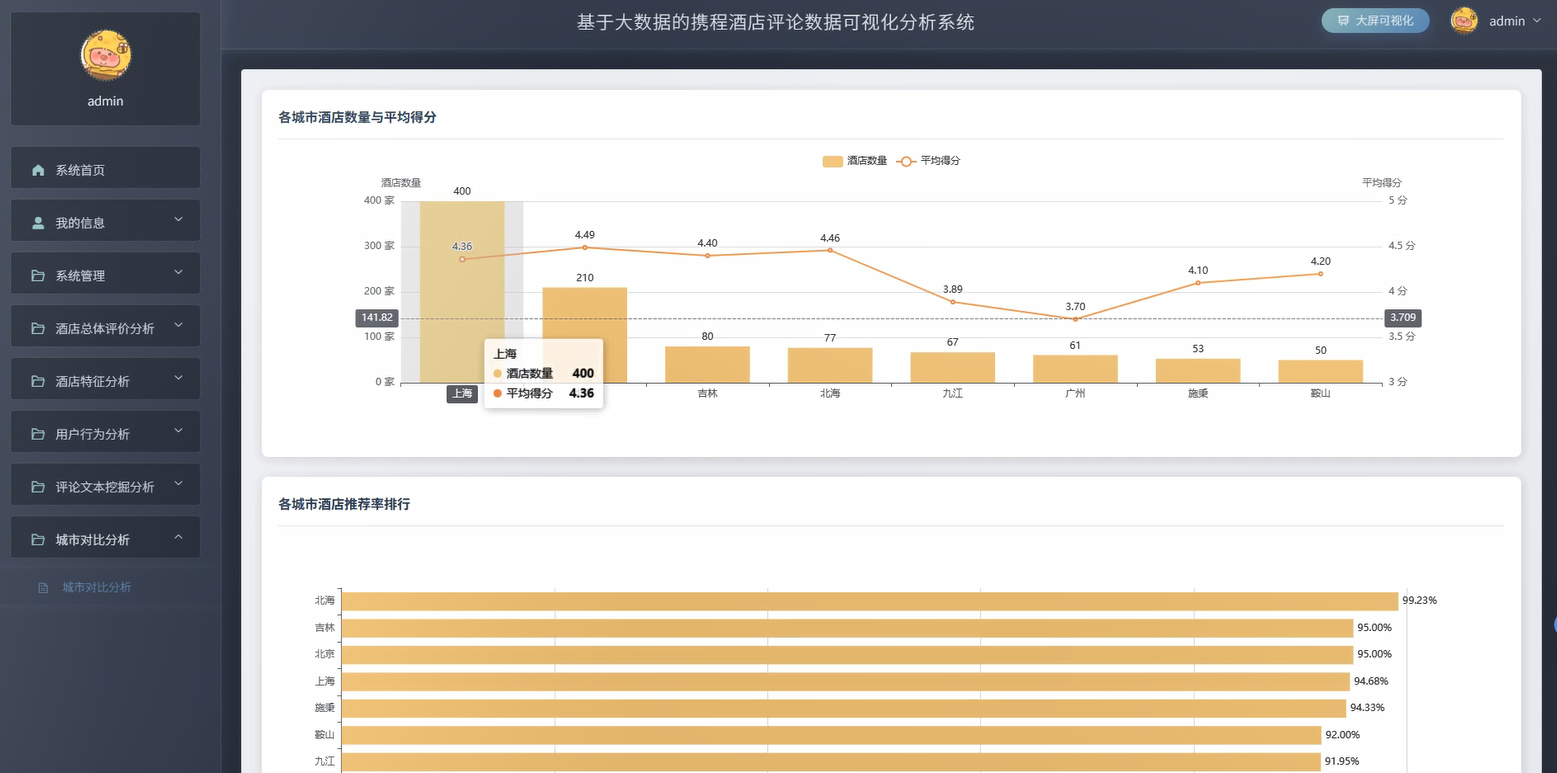This screenshot has height=773, width=1557.
Task: Click the 大屏可视化 button
Action: point(1375,21)
